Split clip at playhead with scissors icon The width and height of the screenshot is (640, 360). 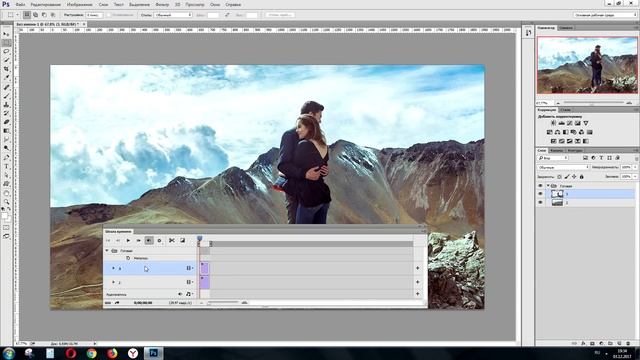pos(172,240)
